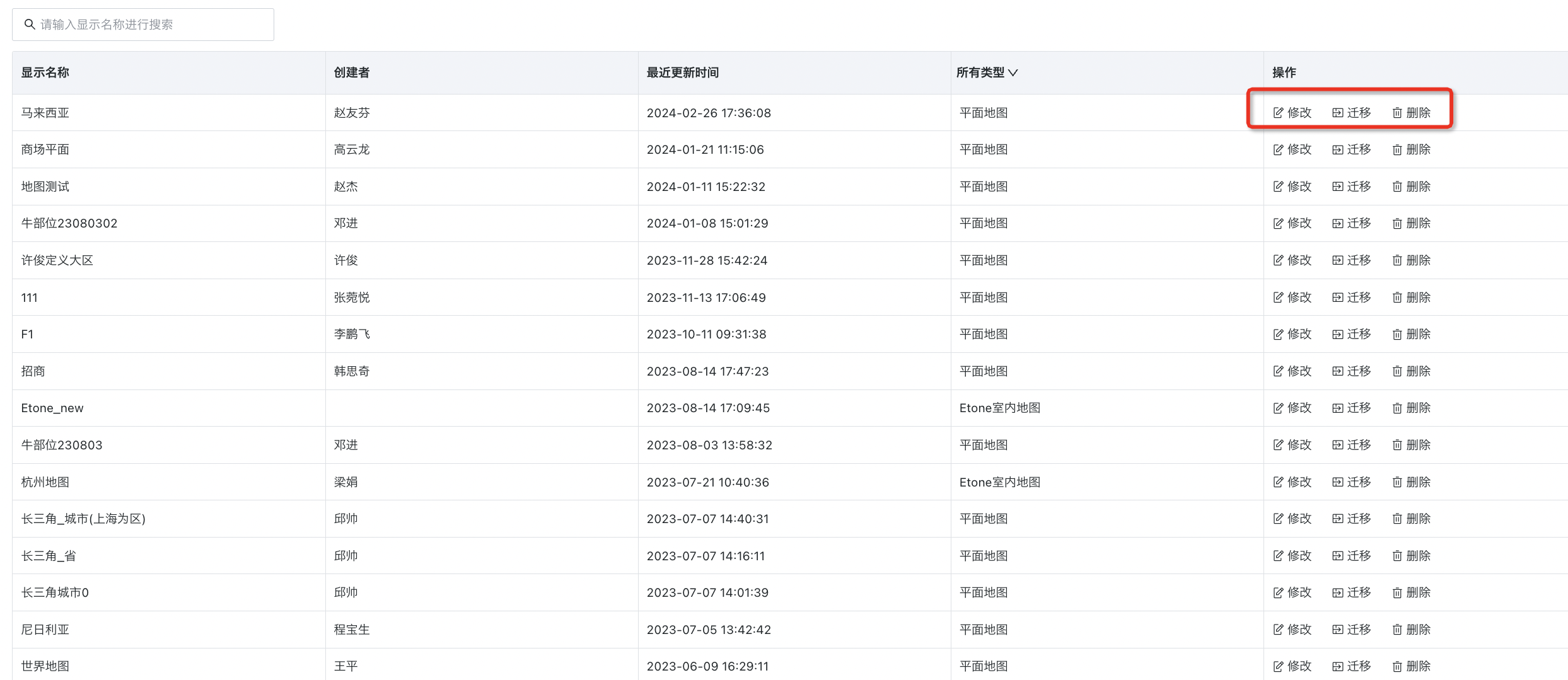Click 修改 for Etone_new
Screen dimensions: 1568x680
[x=1292, y=408]
